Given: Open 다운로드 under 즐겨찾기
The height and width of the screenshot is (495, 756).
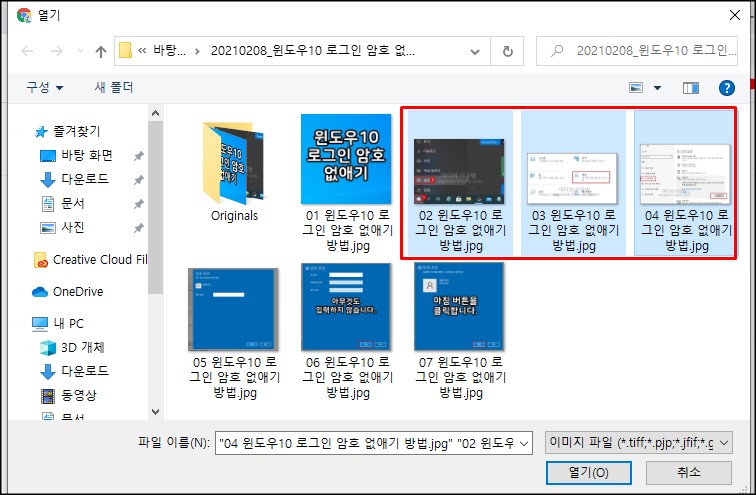Looking at the screenshot, I should [x=74, y=179].
